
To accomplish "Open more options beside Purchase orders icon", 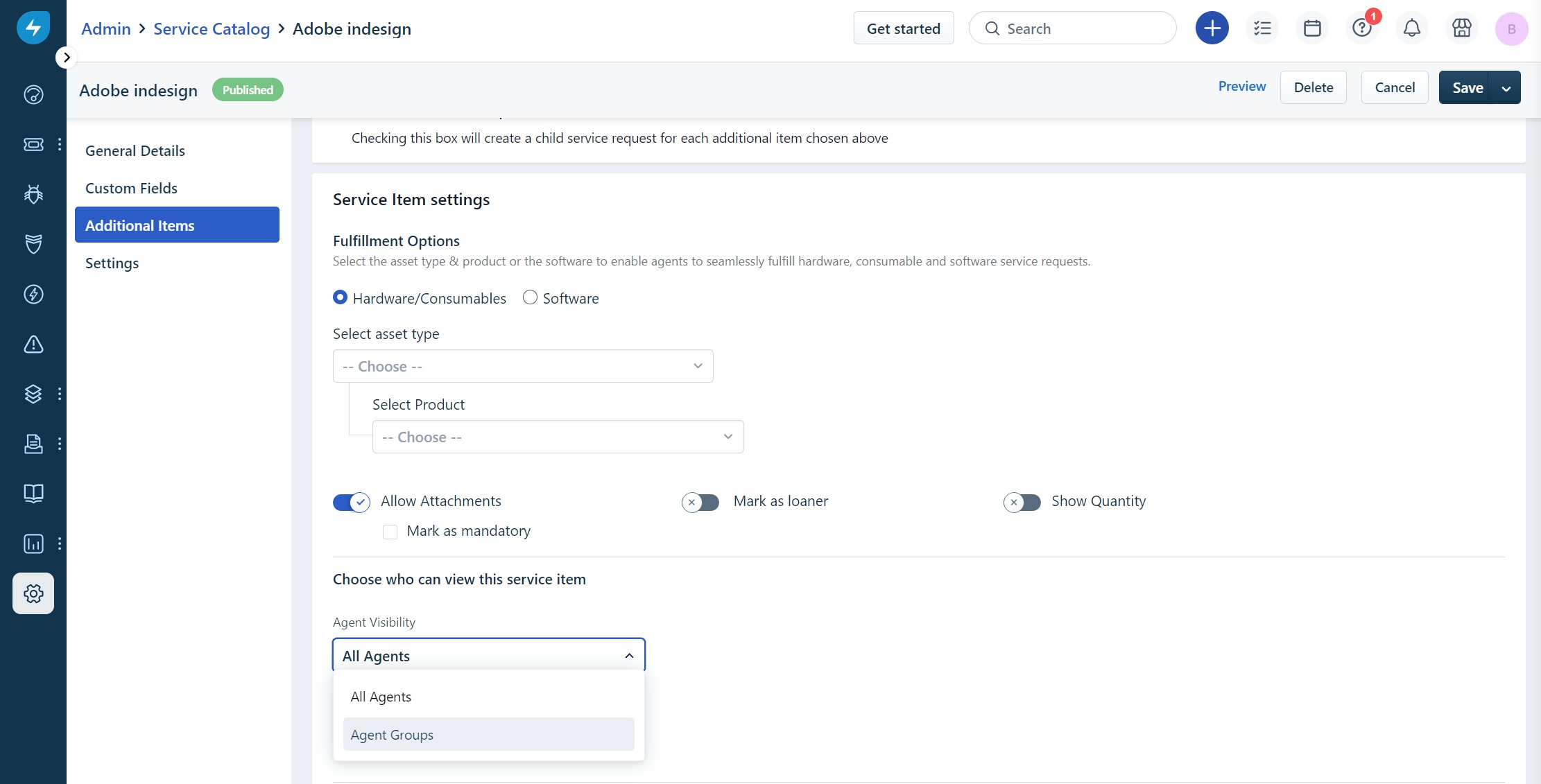I will pos(60,444).
